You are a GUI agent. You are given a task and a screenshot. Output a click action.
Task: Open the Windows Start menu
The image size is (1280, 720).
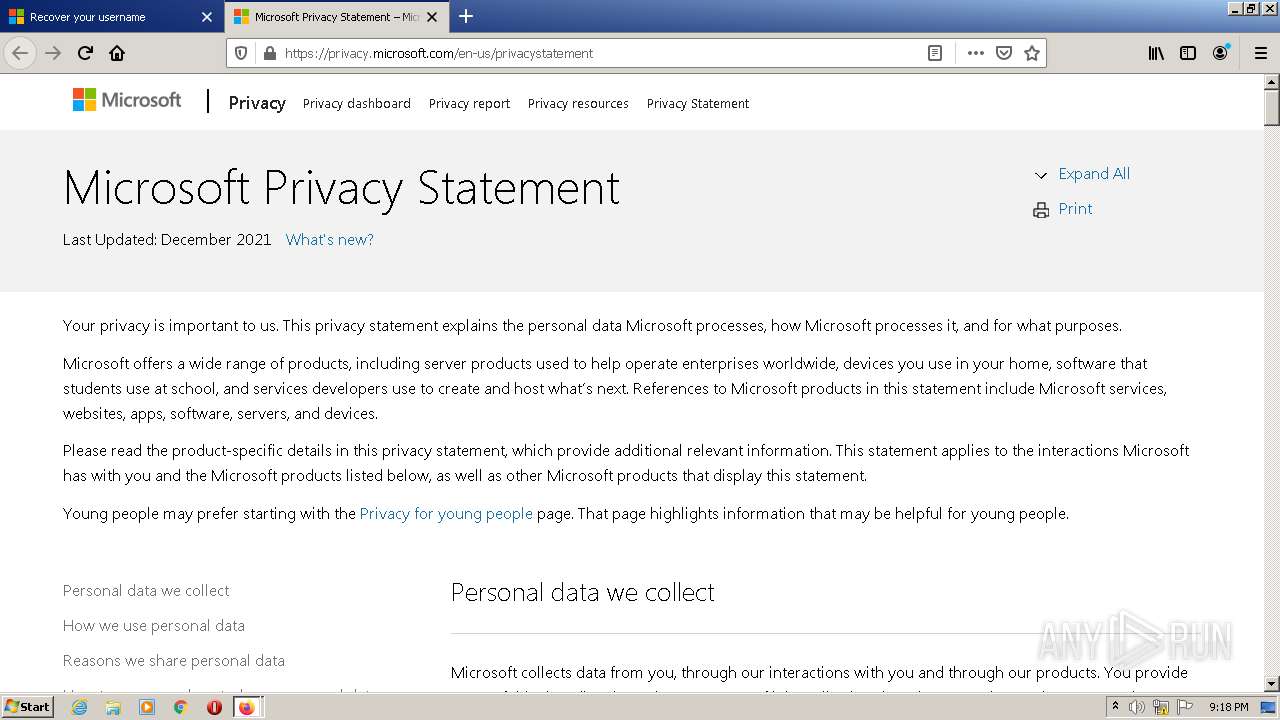point(27,707)
